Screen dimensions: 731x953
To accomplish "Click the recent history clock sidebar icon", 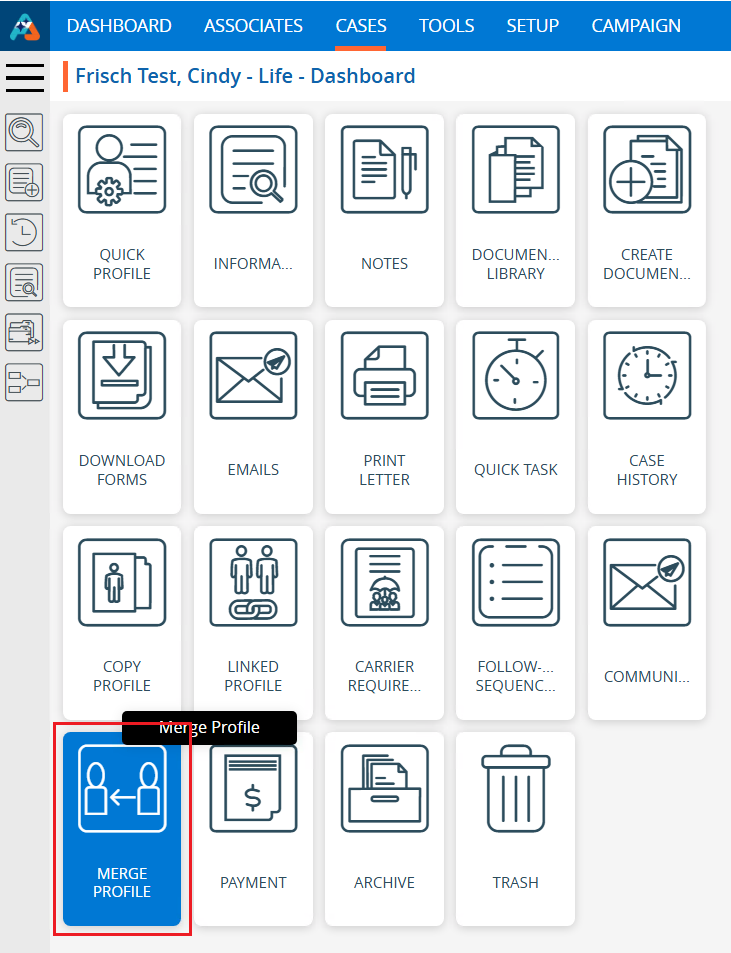I will tap(24, 232).
